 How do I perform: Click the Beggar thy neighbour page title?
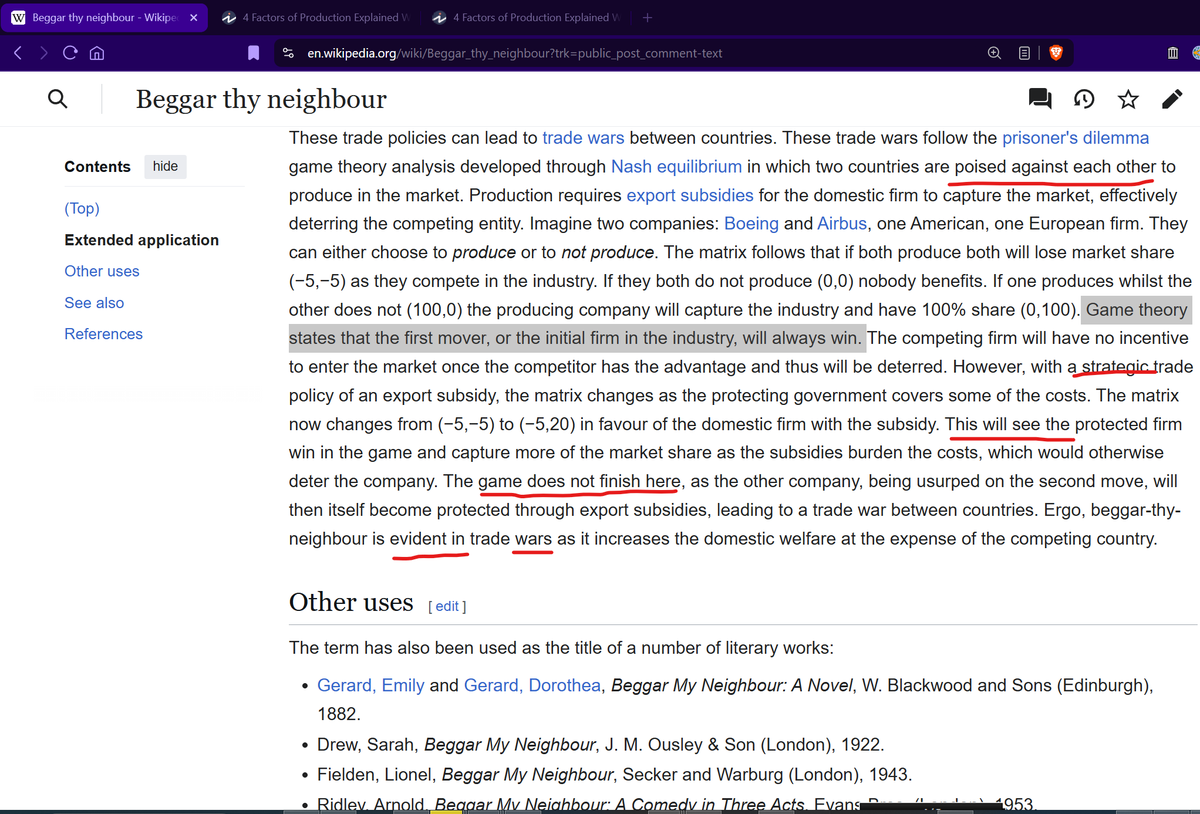click(x=261, y=98)
